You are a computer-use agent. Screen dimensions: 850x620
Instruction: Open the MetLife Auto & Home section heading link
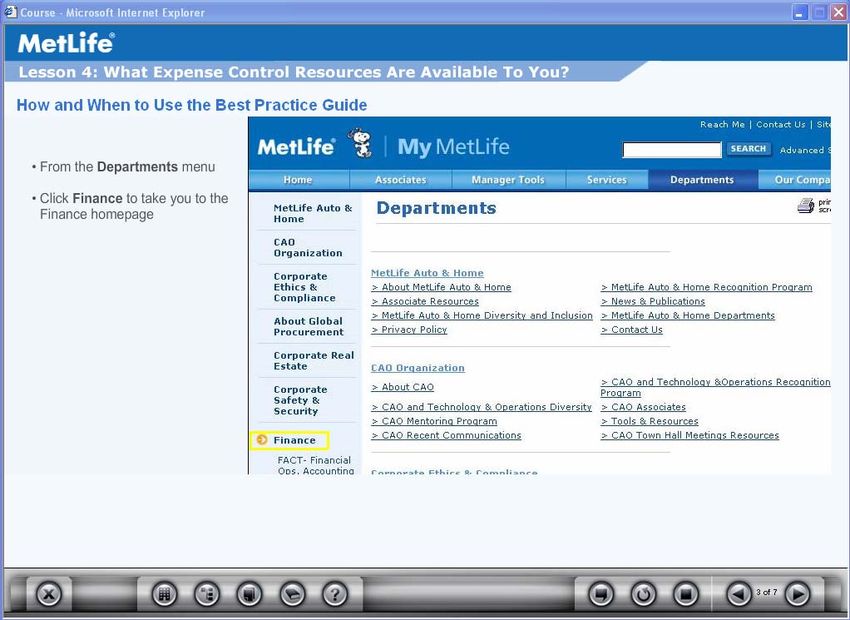tap(427, 273)
